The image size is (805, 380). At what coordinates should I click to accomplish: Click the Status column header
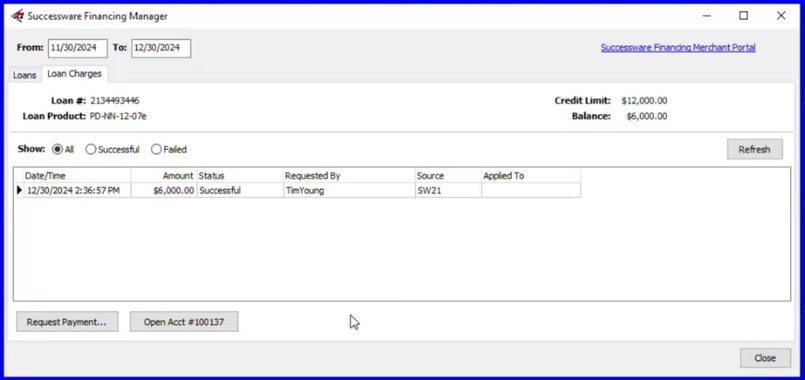pos(240,176)
